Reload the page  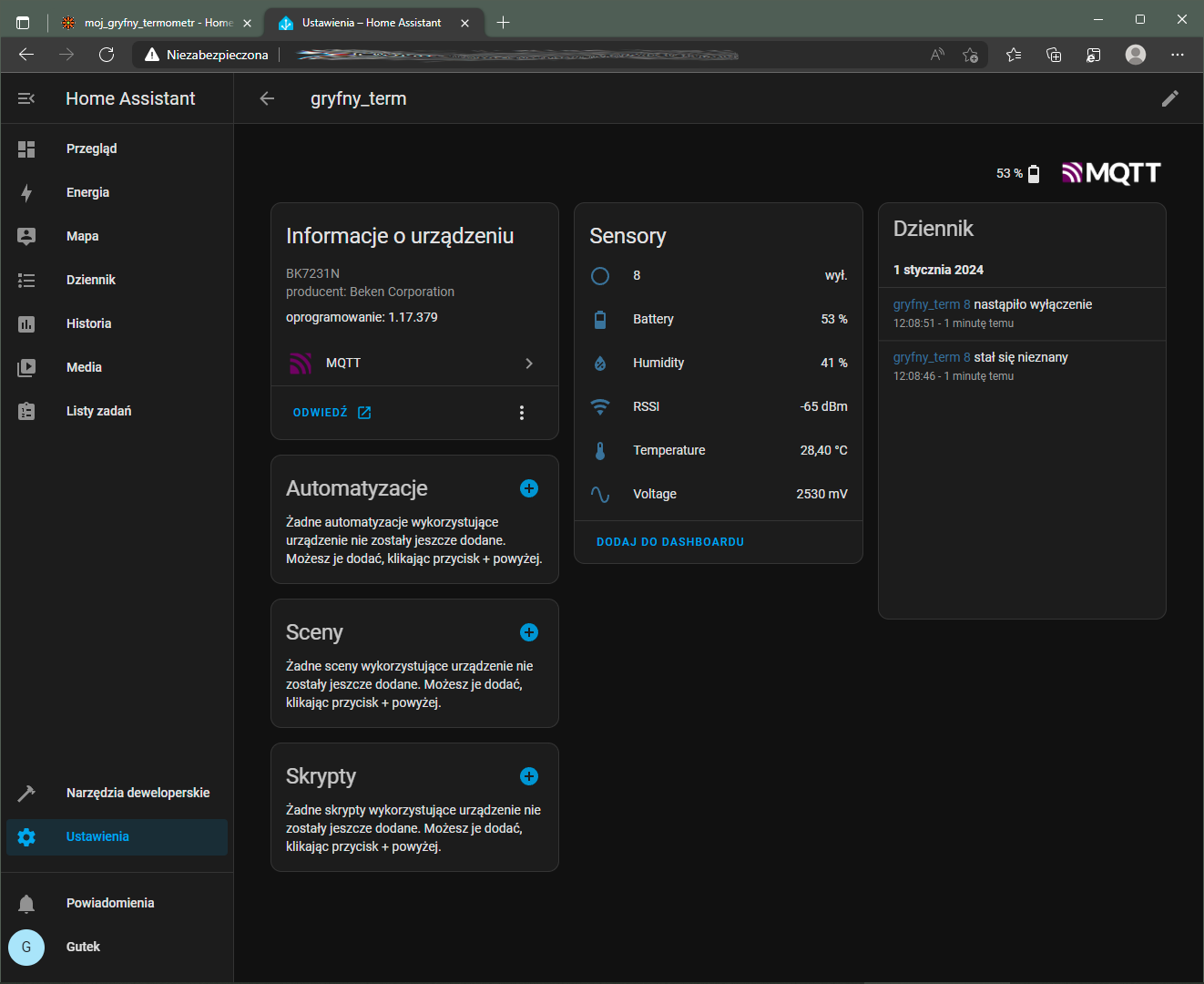pos(107,55)
